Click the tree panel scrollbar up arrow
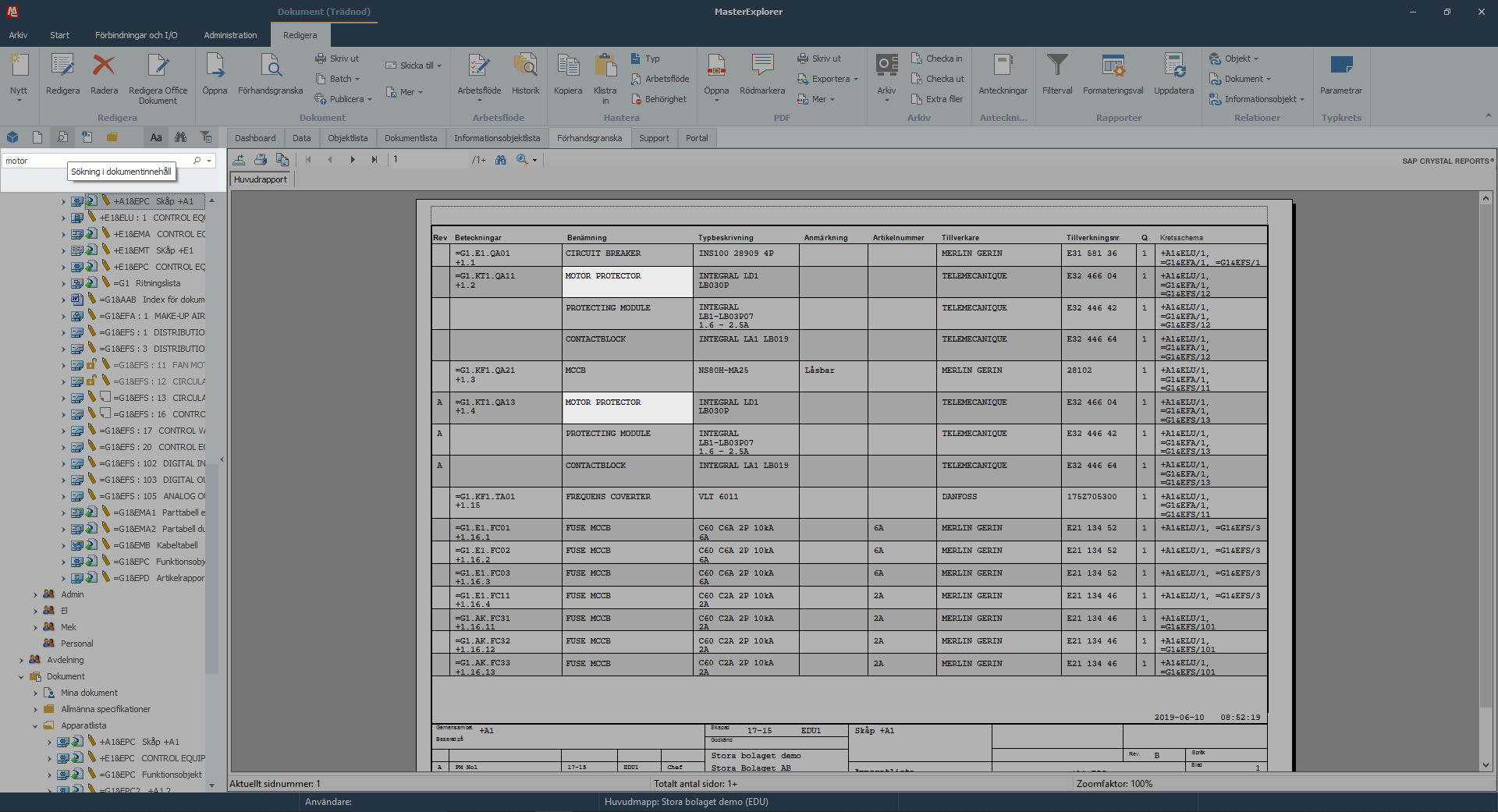 click(211, 200)
